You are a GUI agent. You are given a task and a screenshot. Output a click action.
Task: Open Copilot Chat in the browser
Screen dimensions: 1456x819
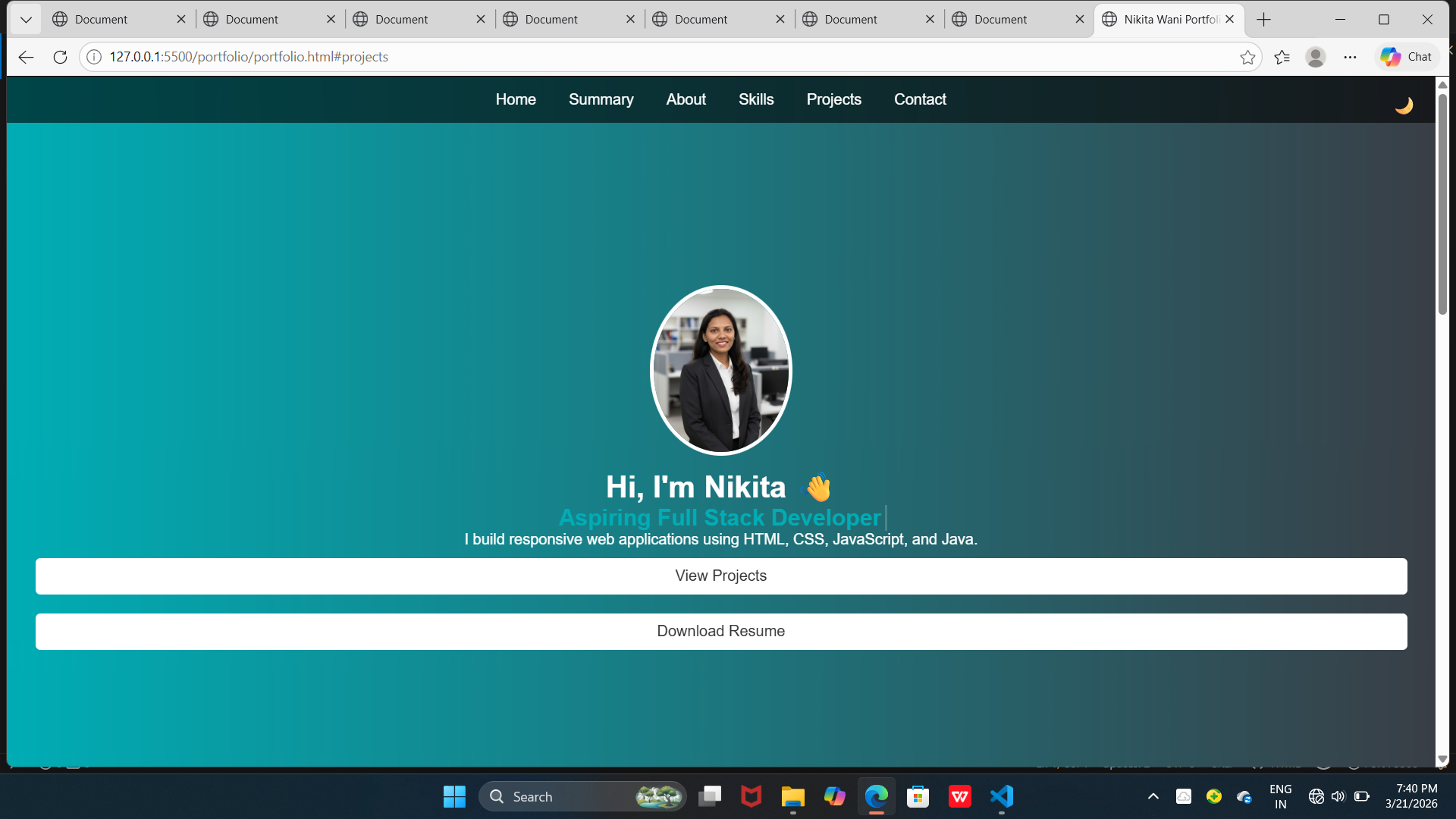[1406, 57]
